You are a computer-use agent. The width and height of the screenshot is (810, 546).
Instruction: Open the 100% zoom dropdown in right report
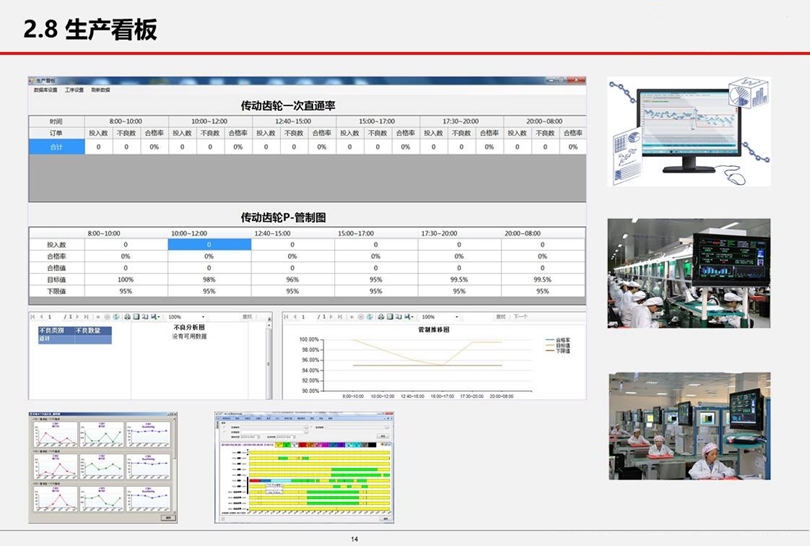(457, 317)
